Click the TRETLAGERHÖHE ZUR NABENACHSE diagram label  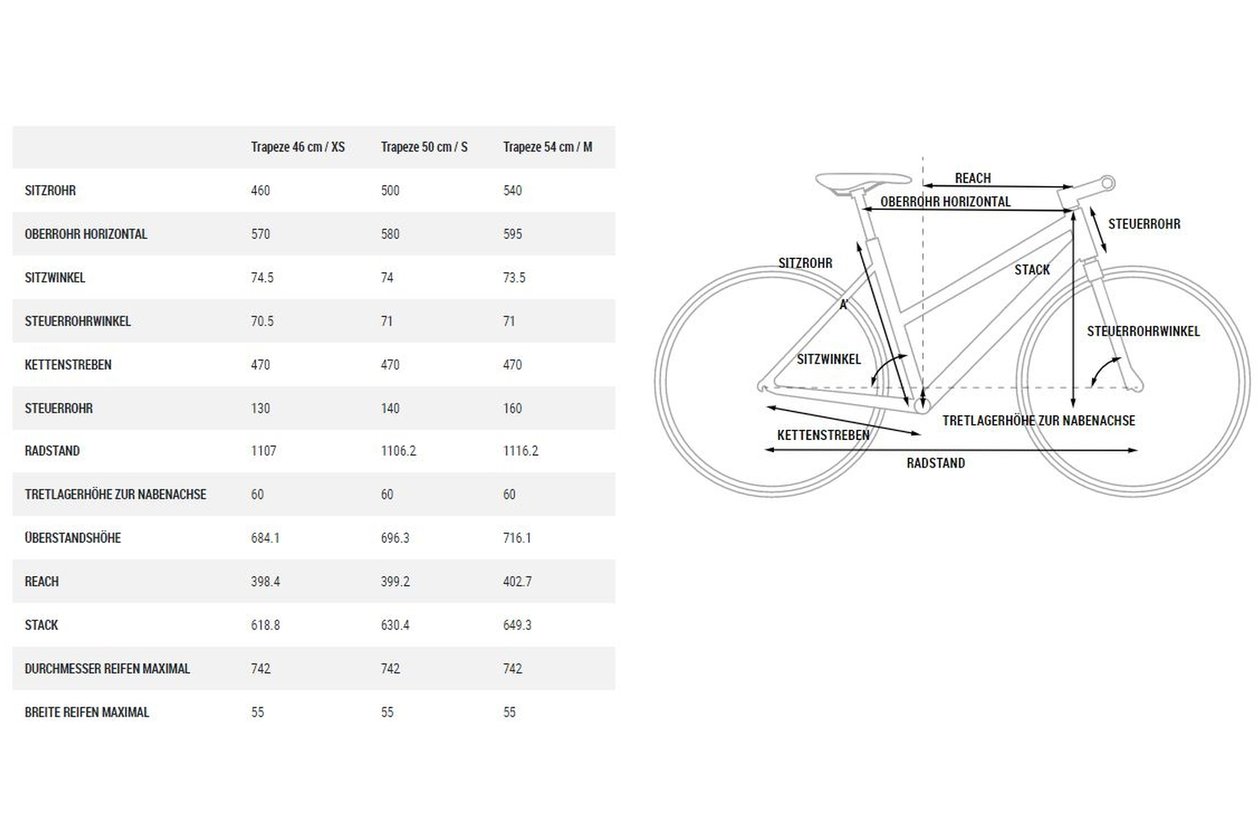pos(1039,421)
